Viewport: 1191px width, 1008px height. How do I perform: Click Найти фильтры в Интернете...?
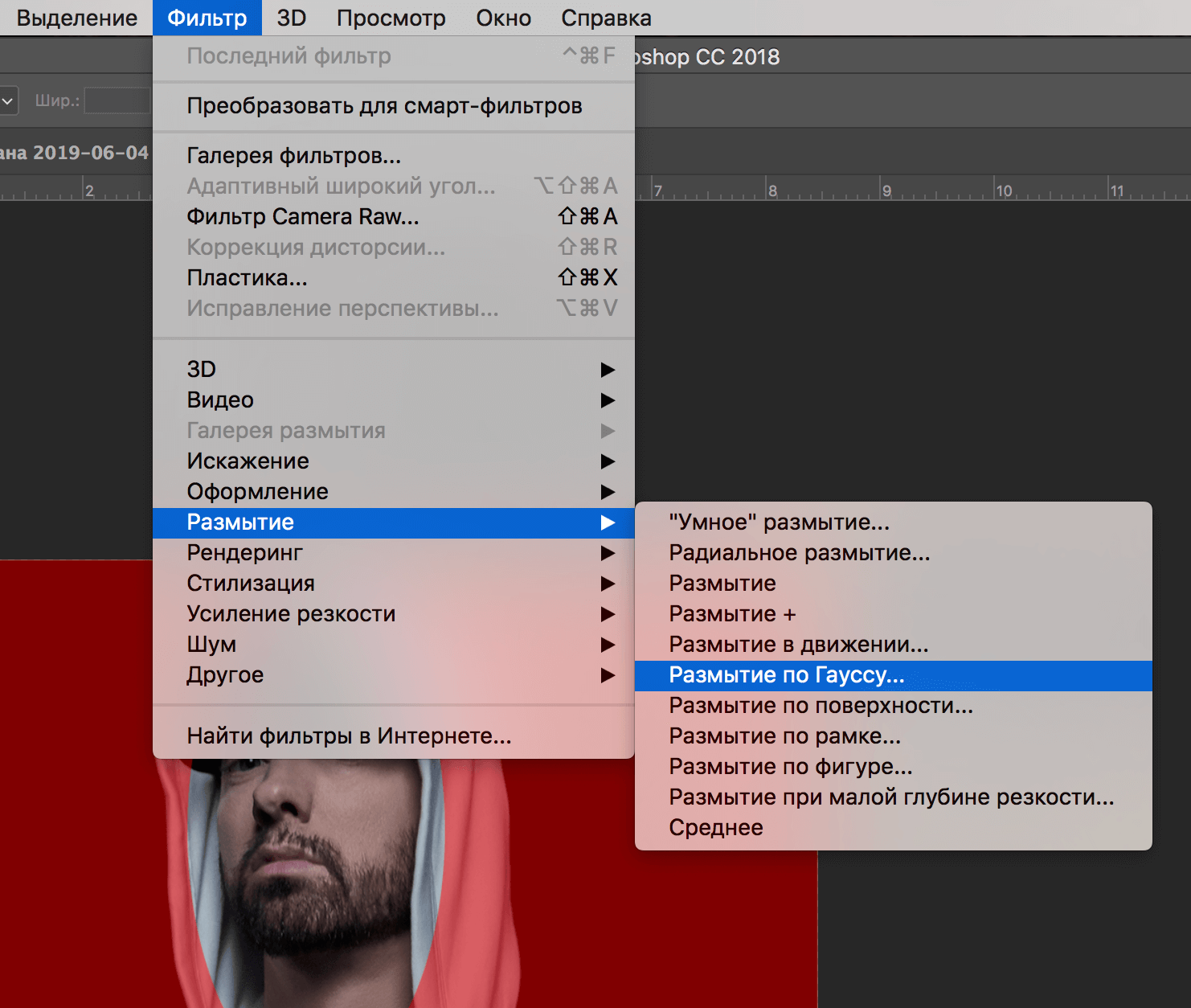click(x=394, y=736)
